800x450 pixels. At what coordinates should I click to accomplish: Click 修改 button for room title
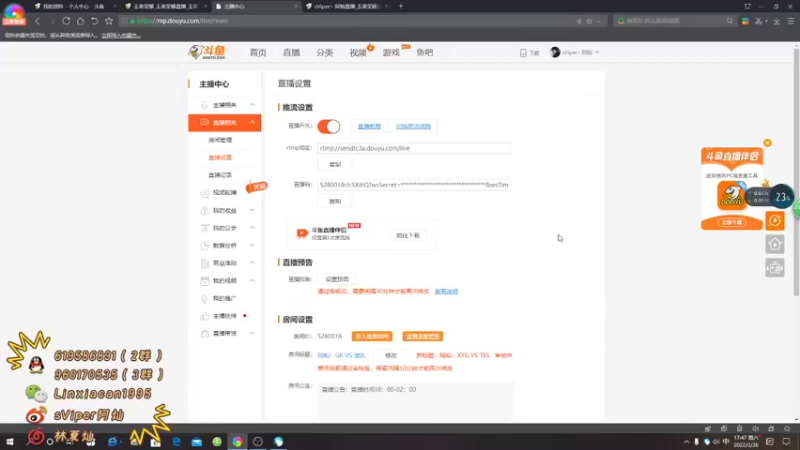tap(391, 355)
